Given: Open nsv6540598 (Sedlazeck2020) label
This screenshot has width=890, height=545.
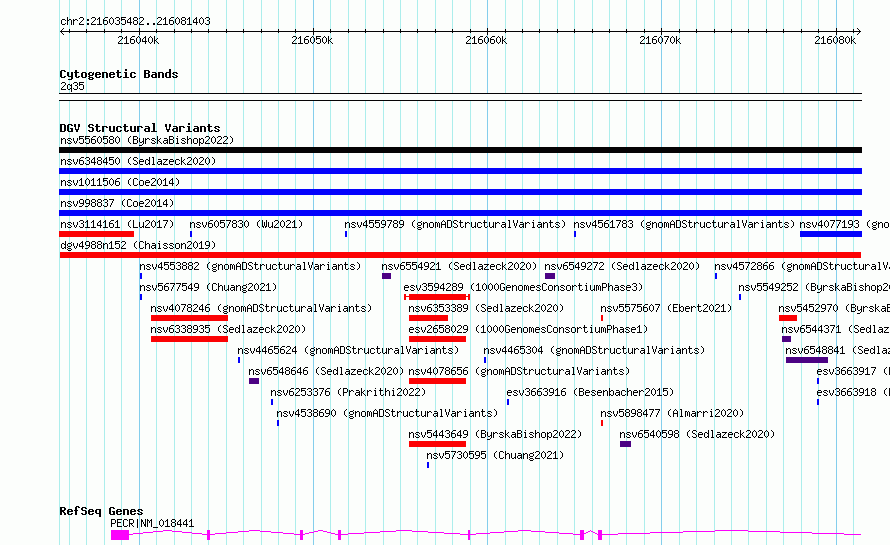Looking at the screenshot, I should tap(697, 434).
